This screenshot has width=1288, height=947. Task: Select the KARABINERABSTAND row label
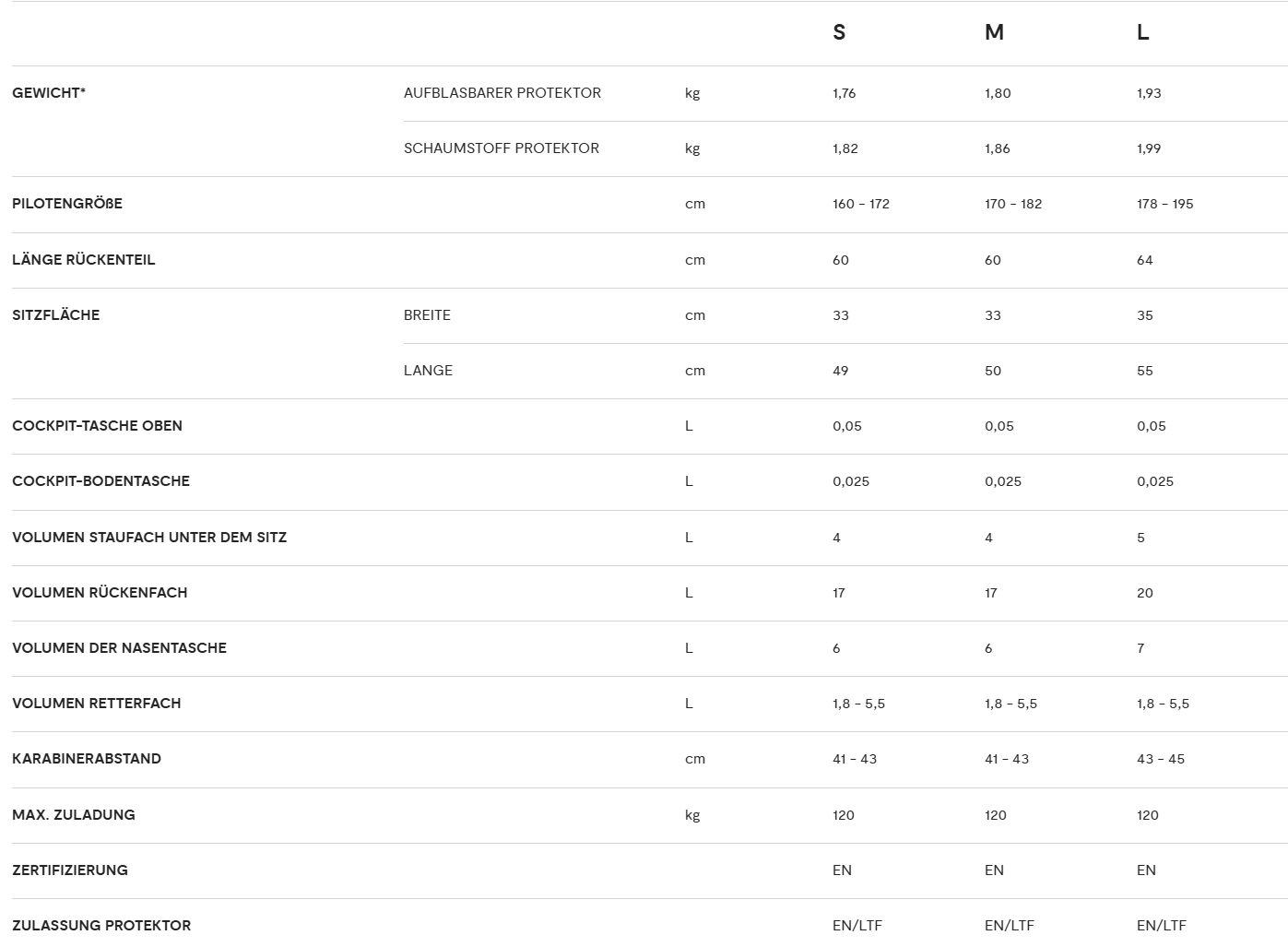coord(87,758)
